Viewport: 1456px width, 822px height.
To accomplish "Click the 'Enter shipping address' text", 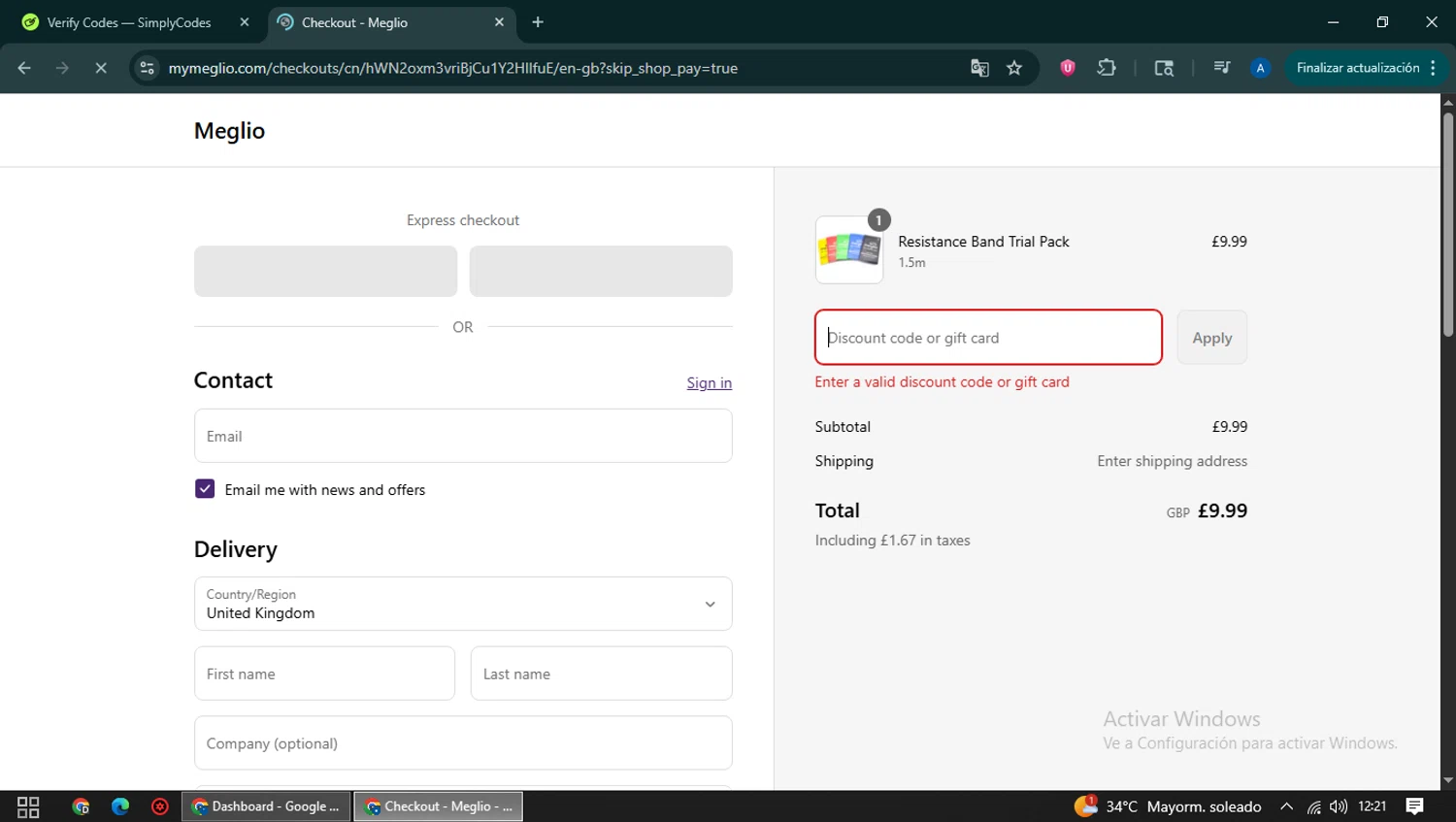I will pyautogui.click(x=1172, y=461).
